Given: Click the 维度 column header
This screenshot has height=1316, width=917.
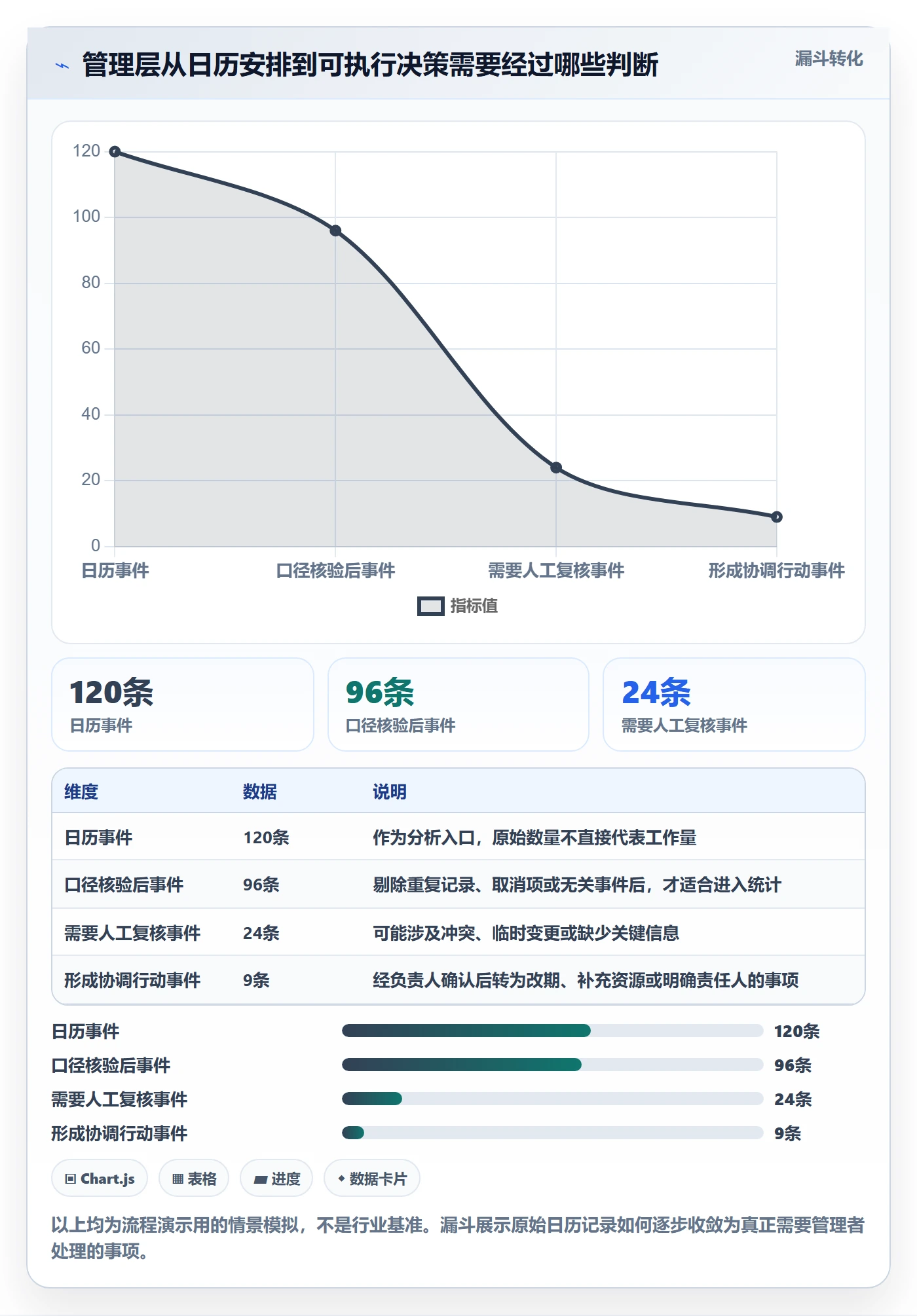Looking at the screenshot, I should pos(81,792).
